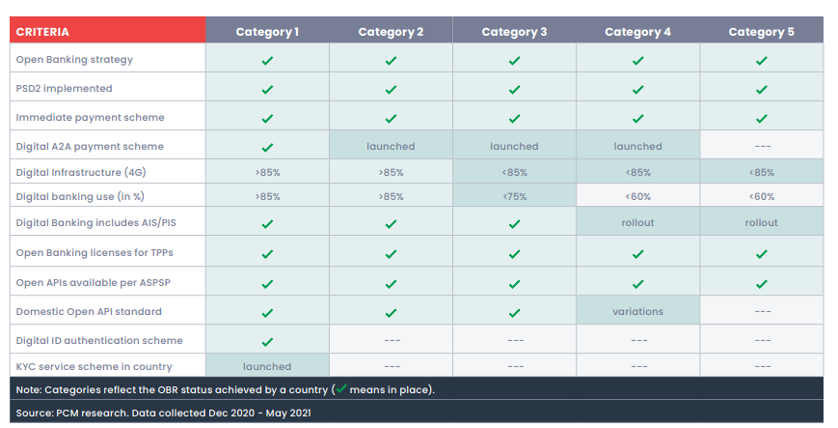Click Category 4 checkmark for Open Banking licenses for TPPs
This screenshot has height=428, width=838.
(x=638, y=254)
